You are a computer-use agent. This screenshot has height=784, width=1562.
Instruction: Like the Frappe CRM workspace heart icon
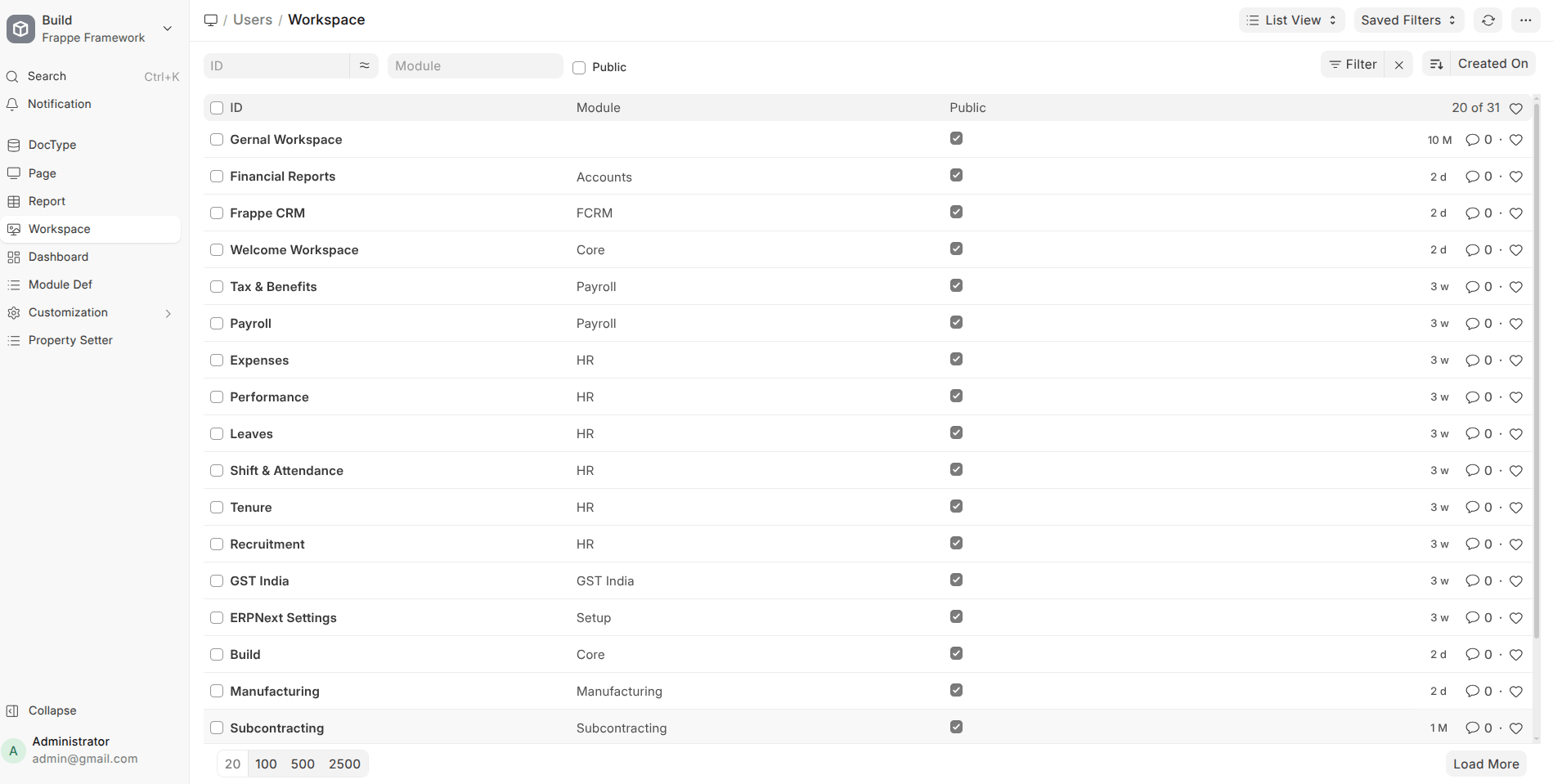click(1516, 213)
